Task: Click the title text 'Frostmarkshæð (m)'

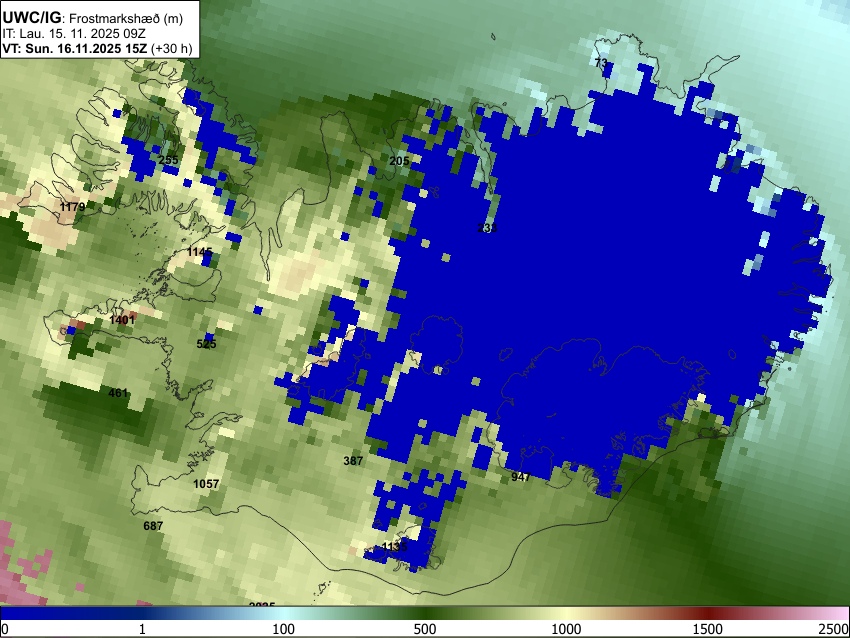Action: [126, 18]
